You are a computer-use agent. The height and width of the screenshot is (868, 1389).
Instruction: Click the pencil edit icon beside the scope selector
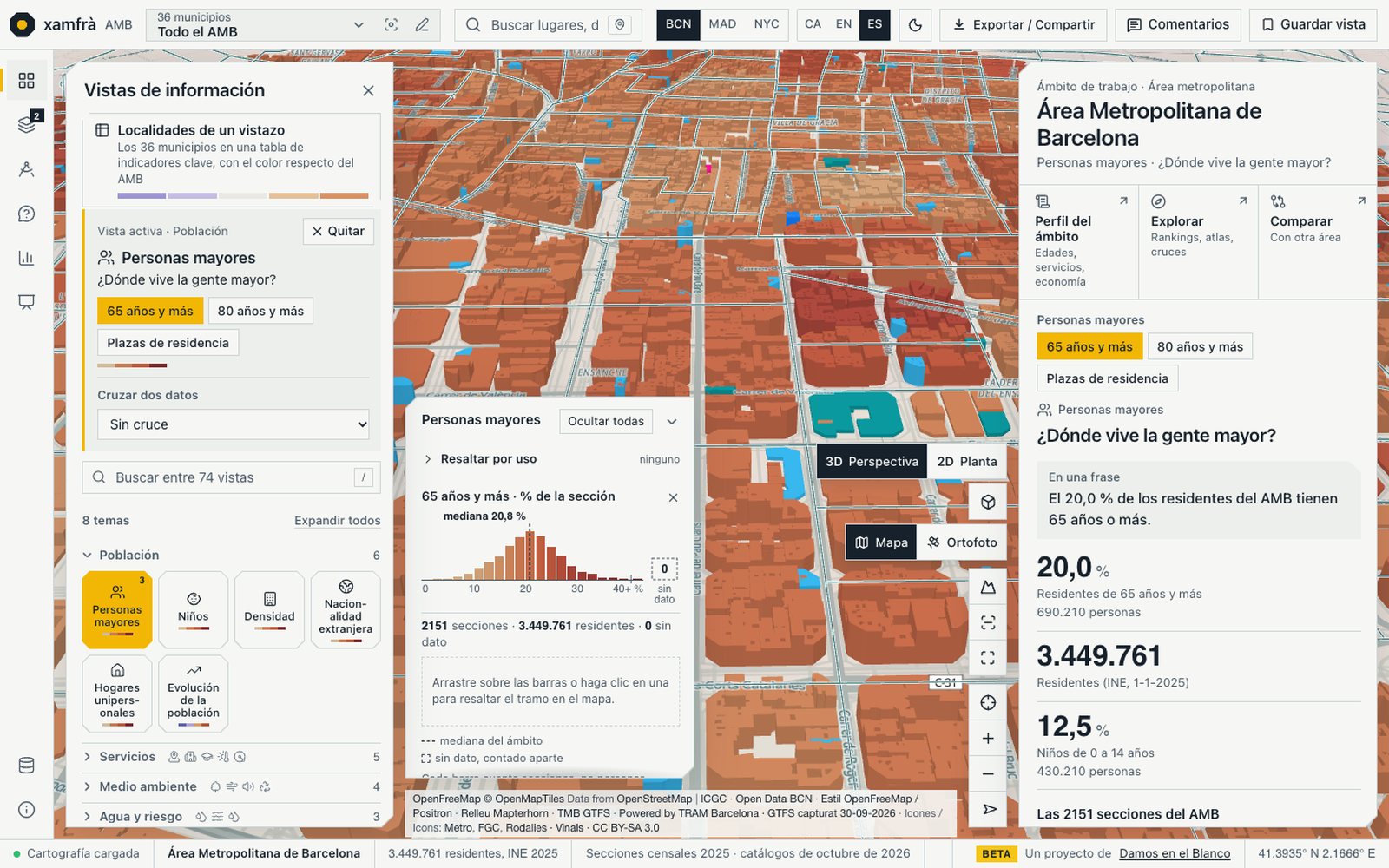pos(422,24)
